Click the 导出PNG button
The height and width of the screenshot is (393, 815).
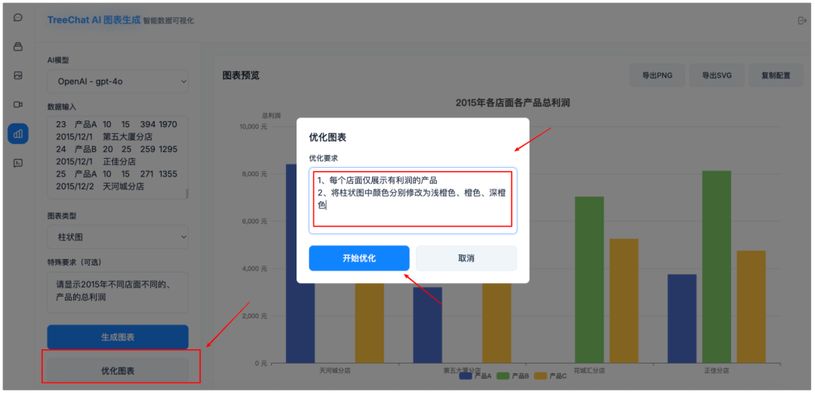657,75
